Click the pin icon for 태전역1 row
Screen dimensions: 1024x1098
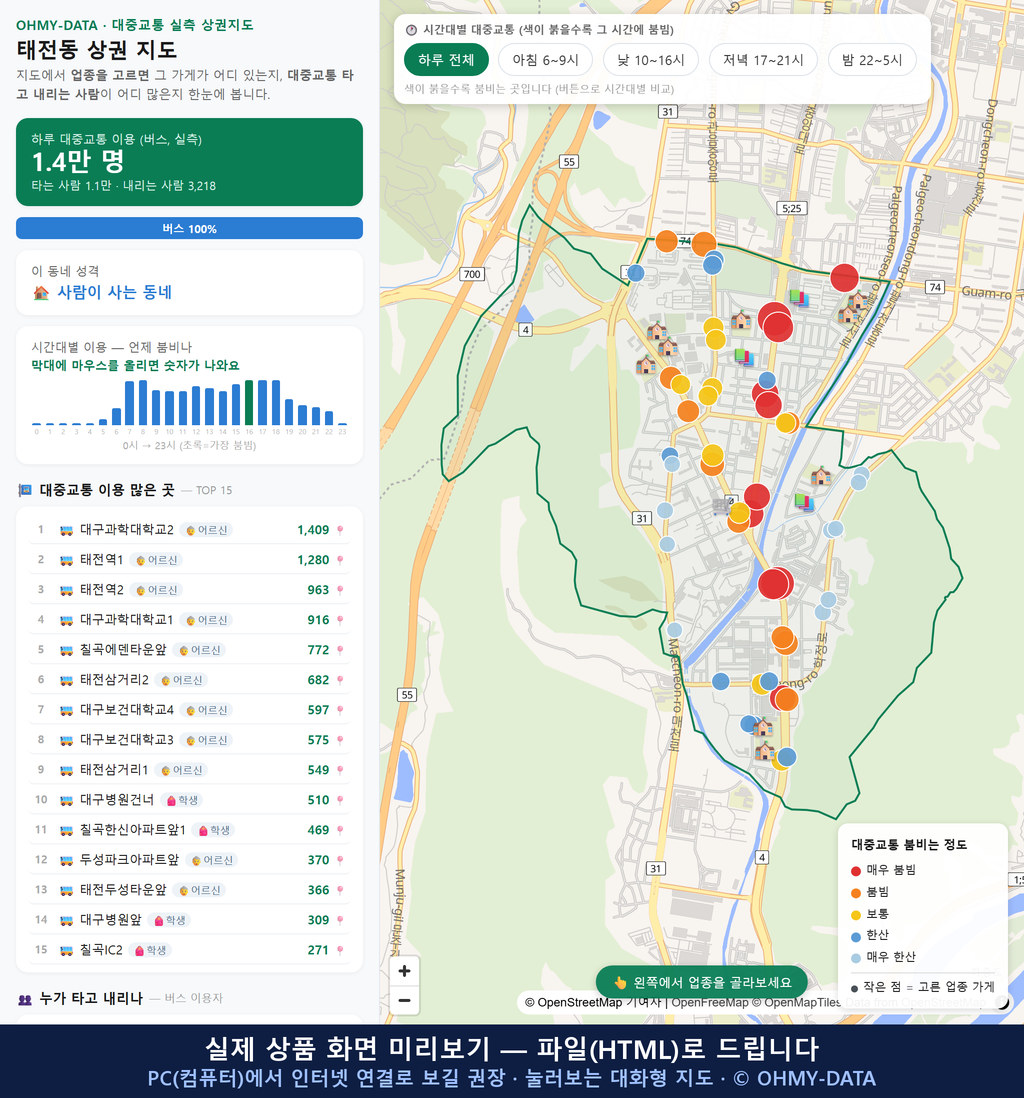[340, 560]
